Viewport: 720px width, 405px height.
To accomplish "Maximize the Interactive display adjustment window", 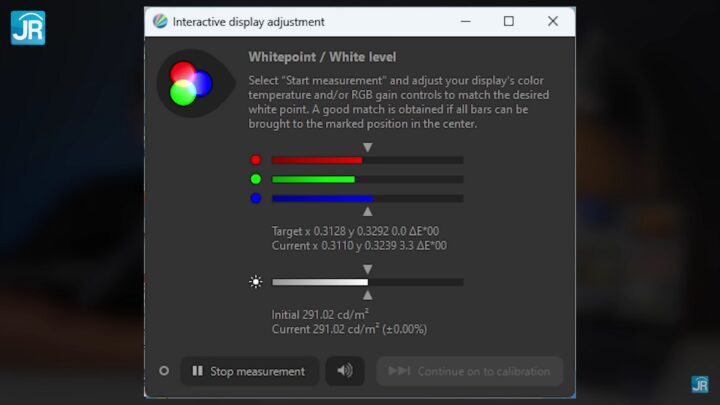I will (508, 22).
